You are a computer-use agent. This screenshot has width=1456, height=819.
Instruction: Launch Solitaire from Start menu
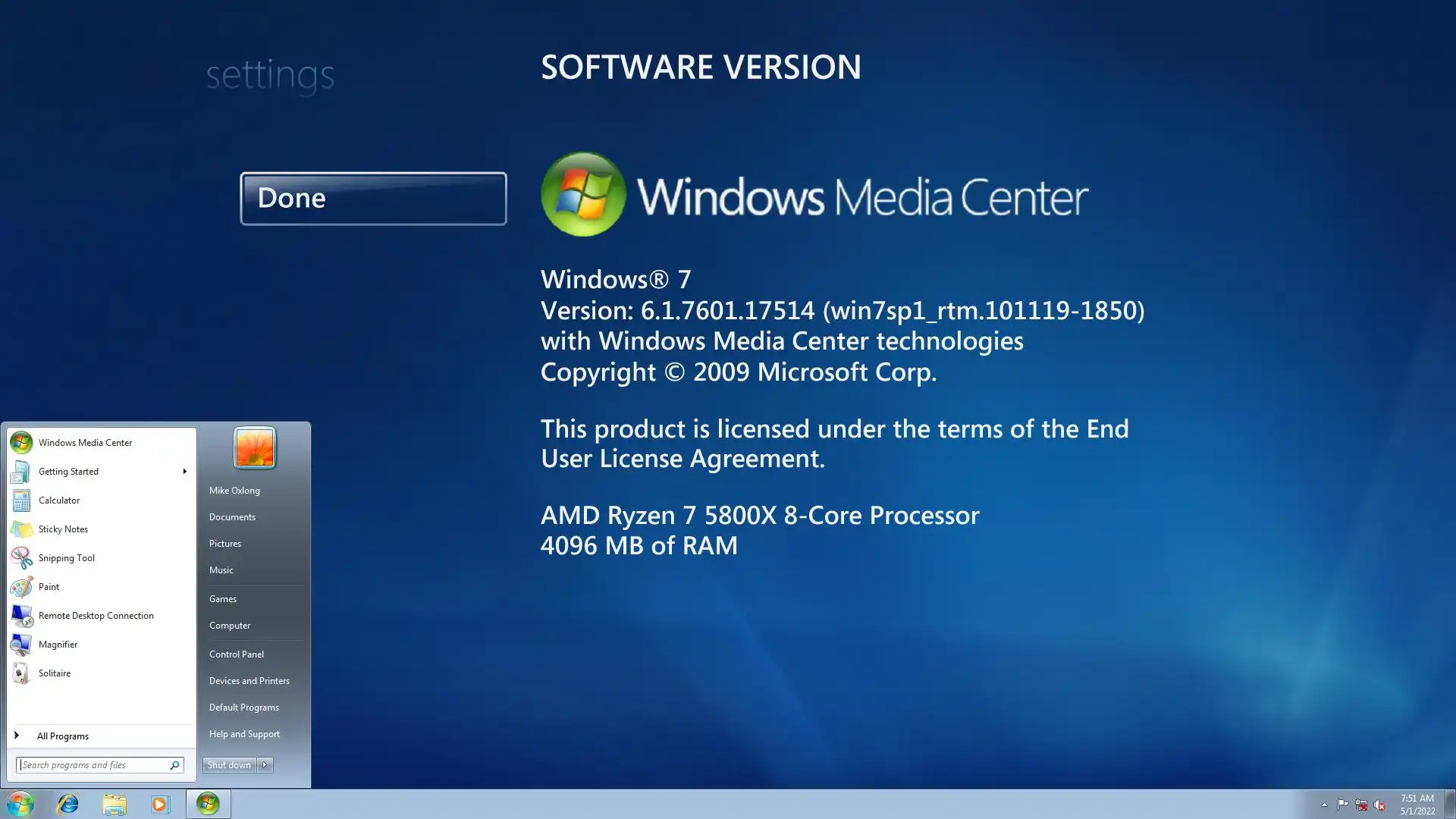click(x=21, y=673)
